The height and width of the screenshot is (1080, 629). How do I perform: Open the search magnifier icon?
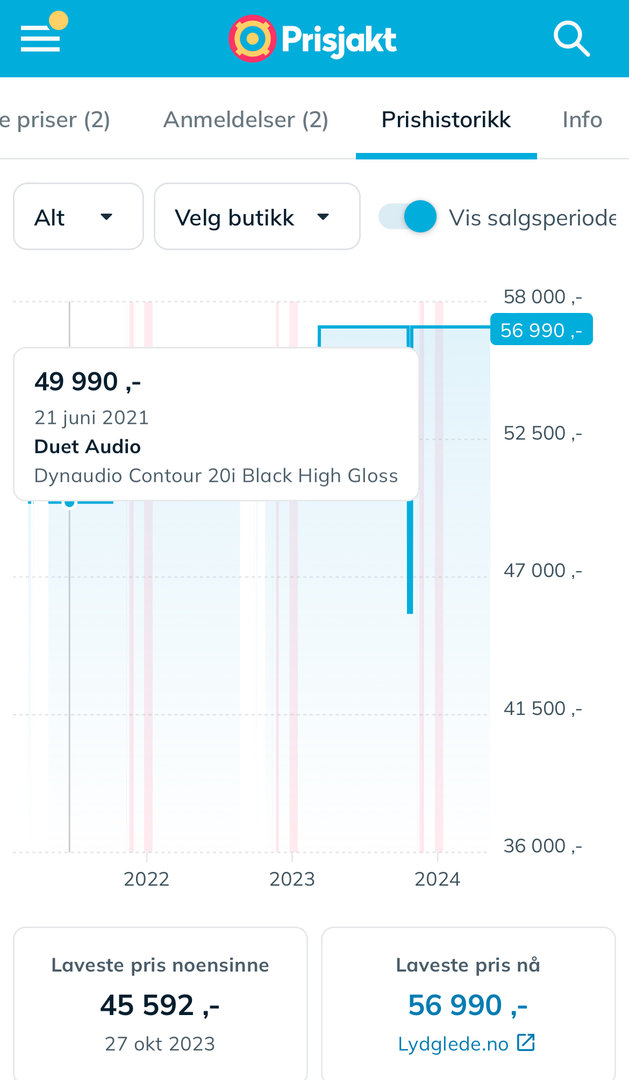[571, 39]
